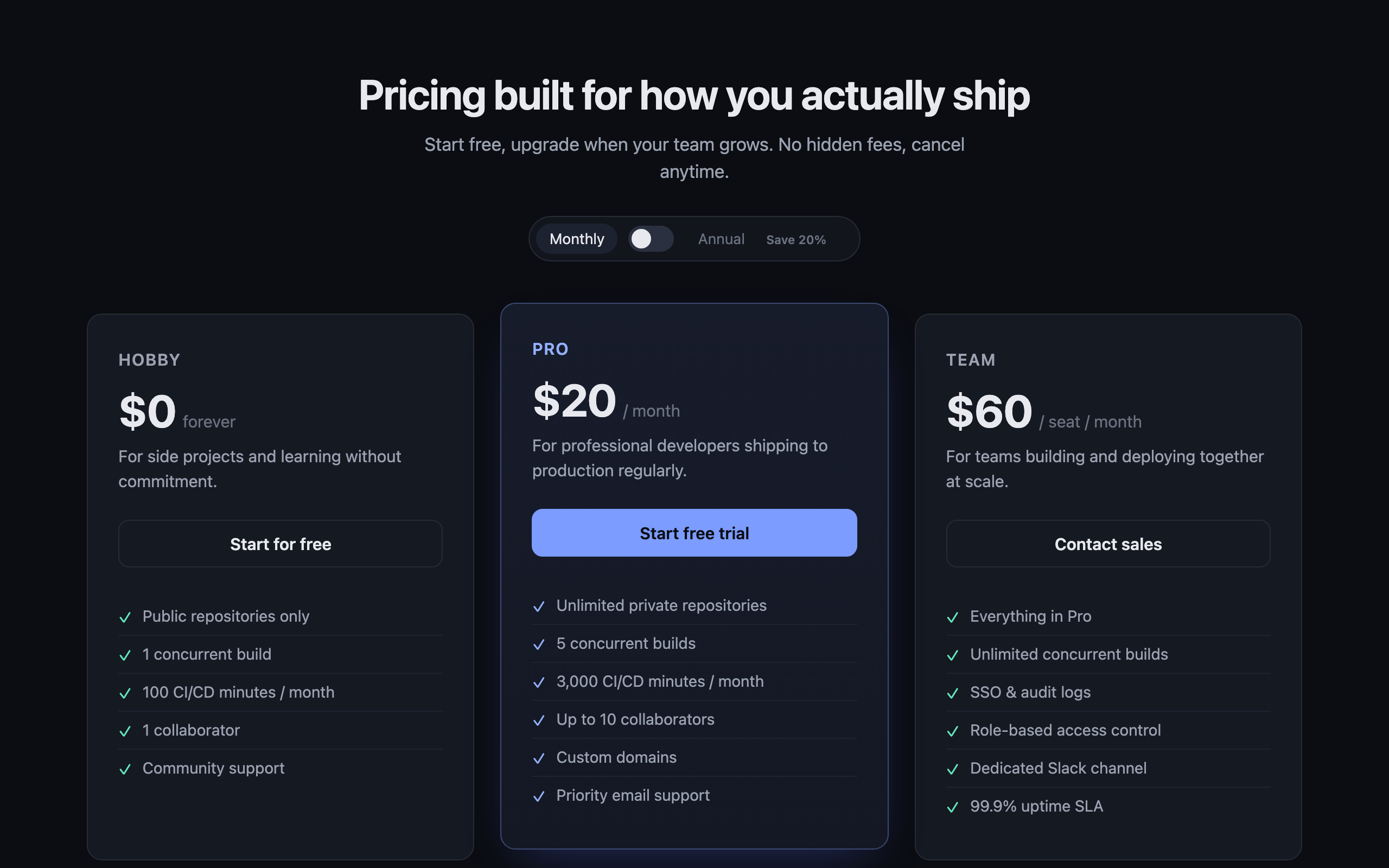Click checkmark beside Everything in Pro
The height and width of the screenshot is (868, 1389).
point(953,617)
